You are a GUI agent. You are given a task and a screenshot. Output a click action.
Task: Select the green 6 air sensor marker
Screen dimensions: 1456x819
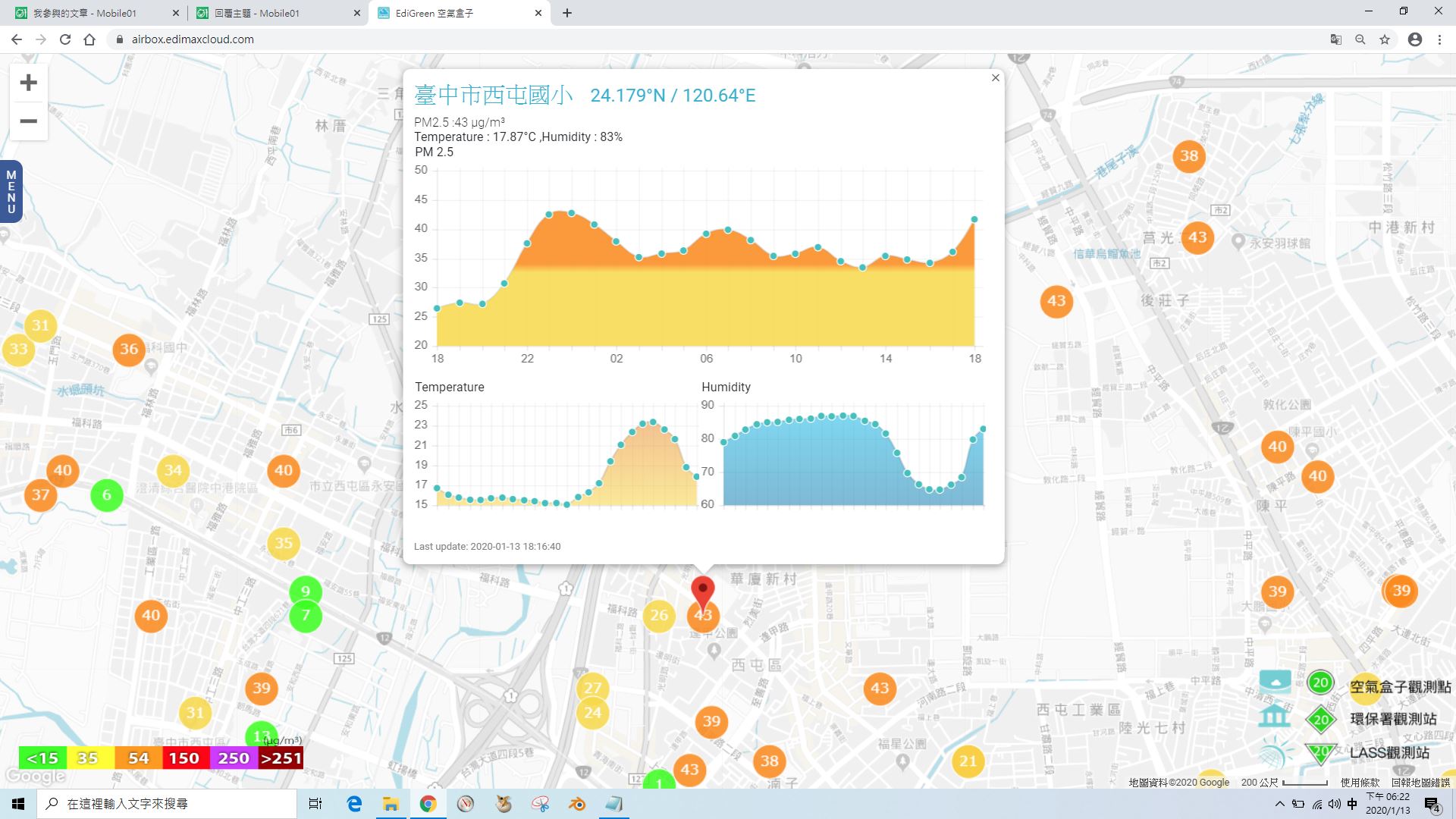click(107, 495)
